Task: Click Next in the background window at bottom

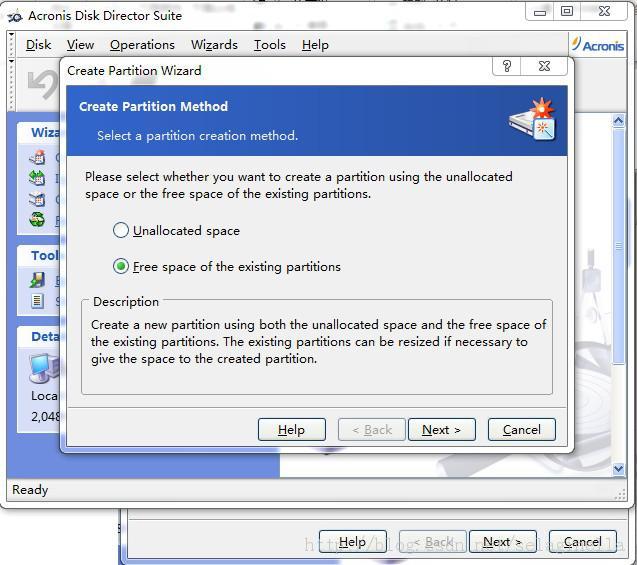Action: pos(503,541)
